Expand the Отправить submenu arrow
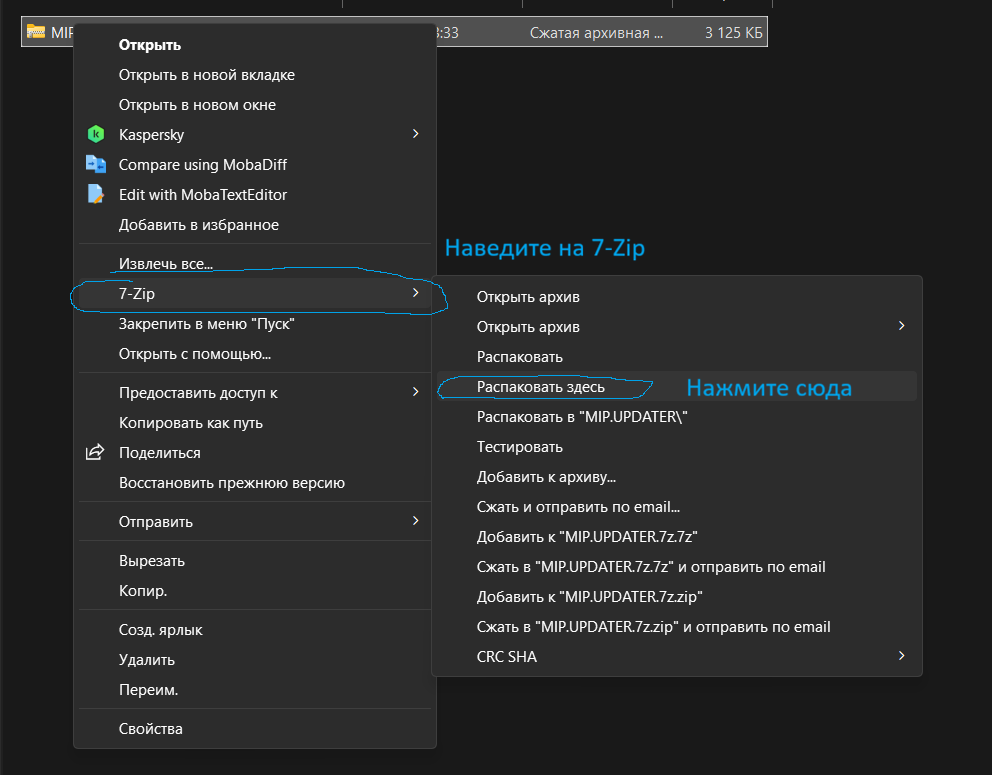 [x=416, y=521]
